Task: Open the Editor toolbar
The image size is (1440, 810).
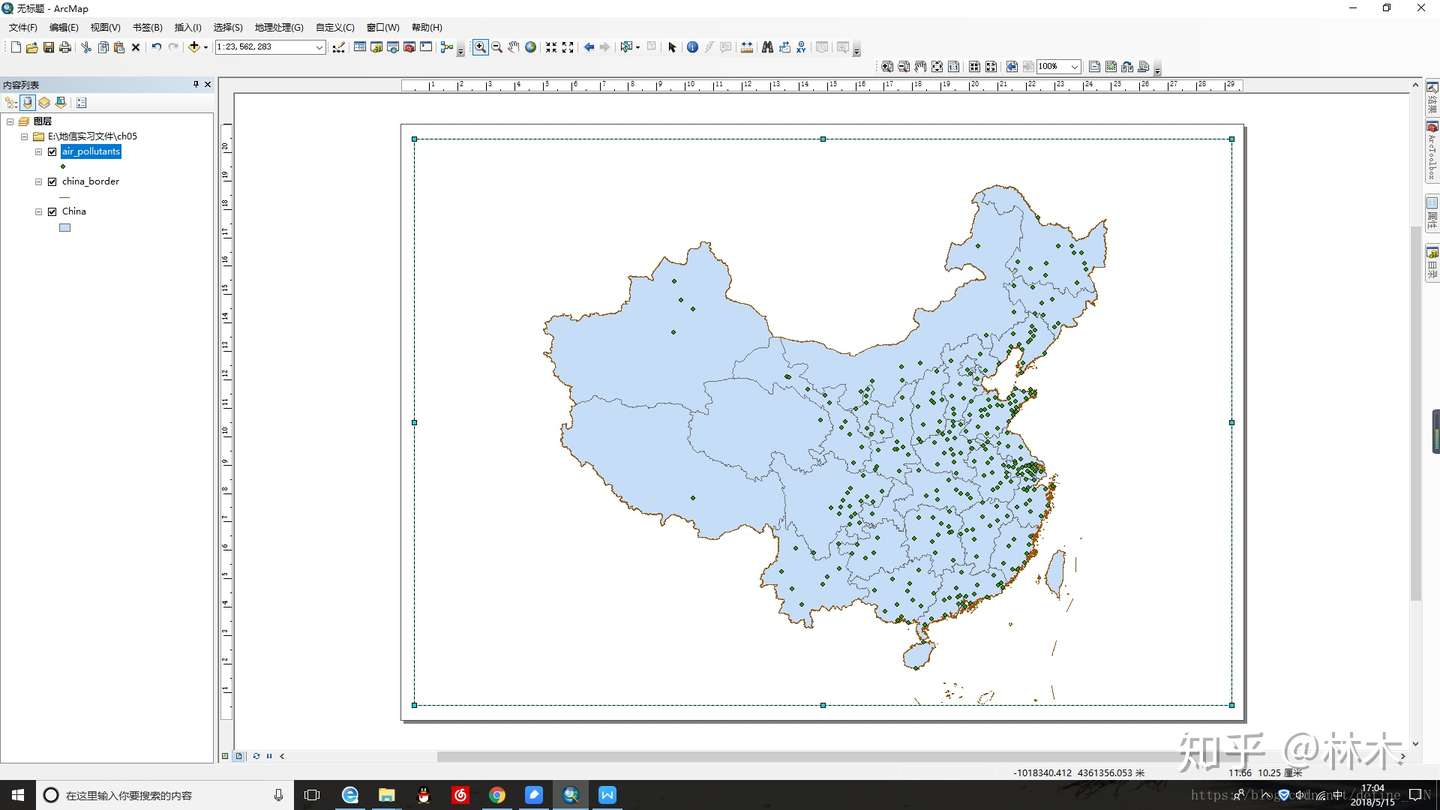Action: [339, 47]
